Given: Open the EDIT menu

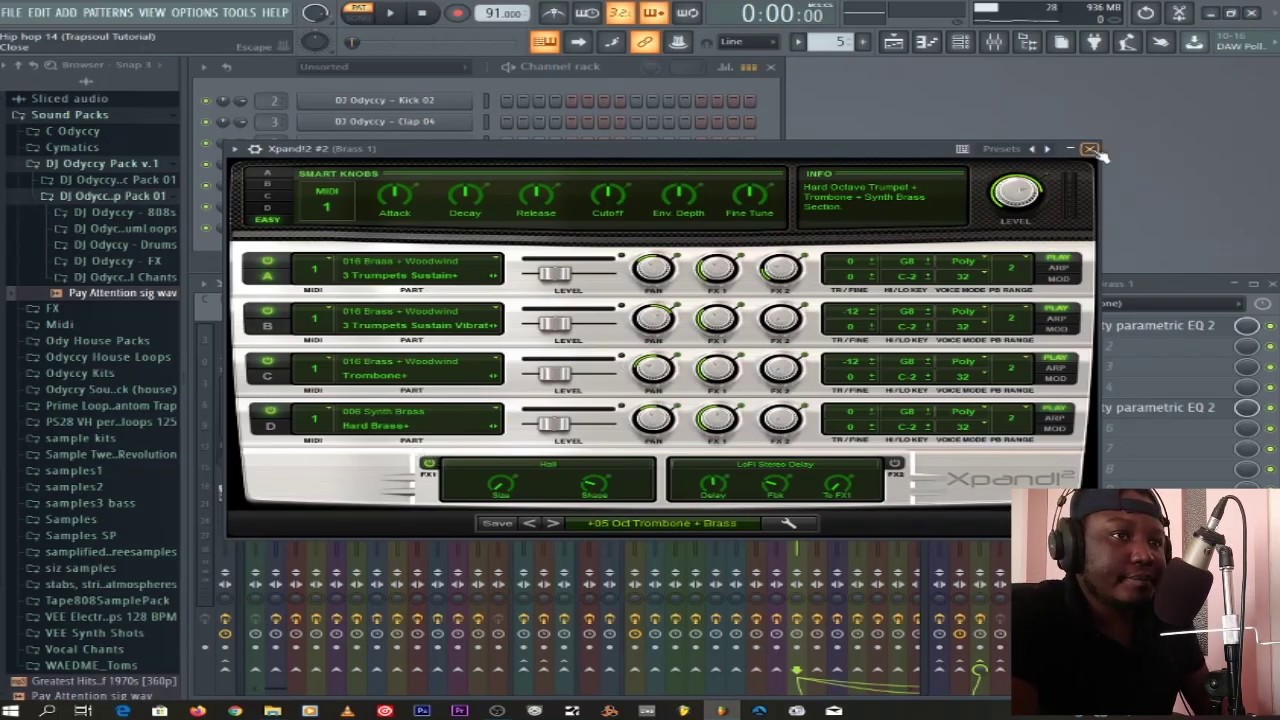Looking at the screenshot, I should pos(39,12).
